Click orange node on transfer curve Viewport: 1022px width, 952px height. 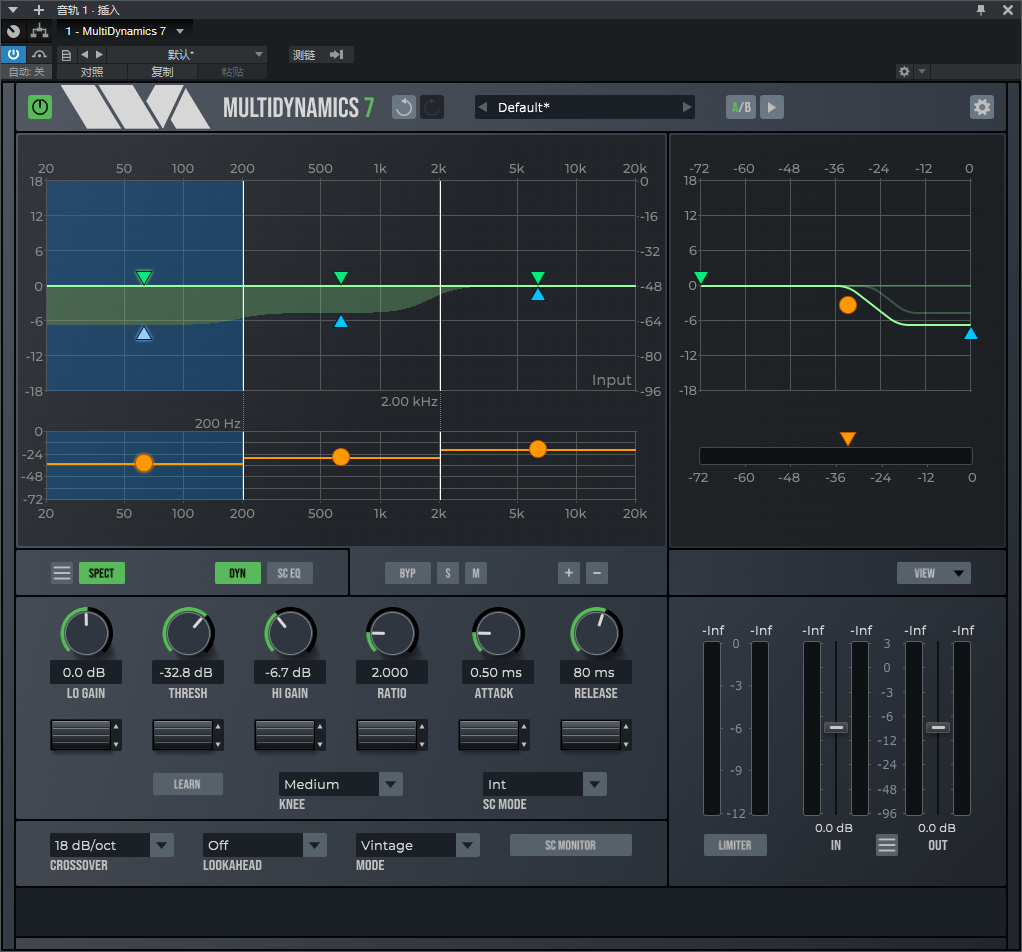coord(848,305)
